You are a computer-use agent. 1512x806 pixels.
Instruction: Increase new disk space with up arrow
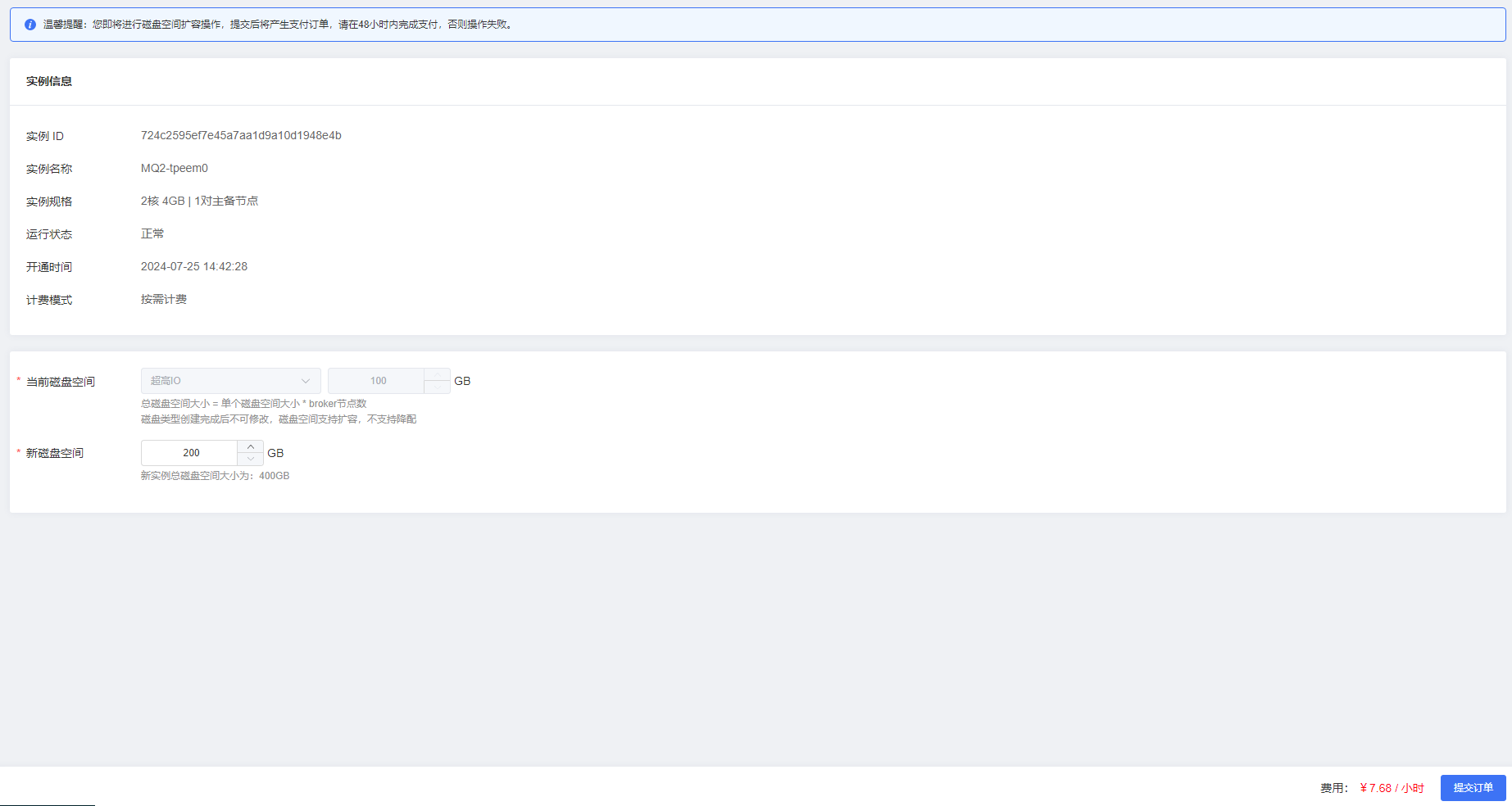point(251,446)
